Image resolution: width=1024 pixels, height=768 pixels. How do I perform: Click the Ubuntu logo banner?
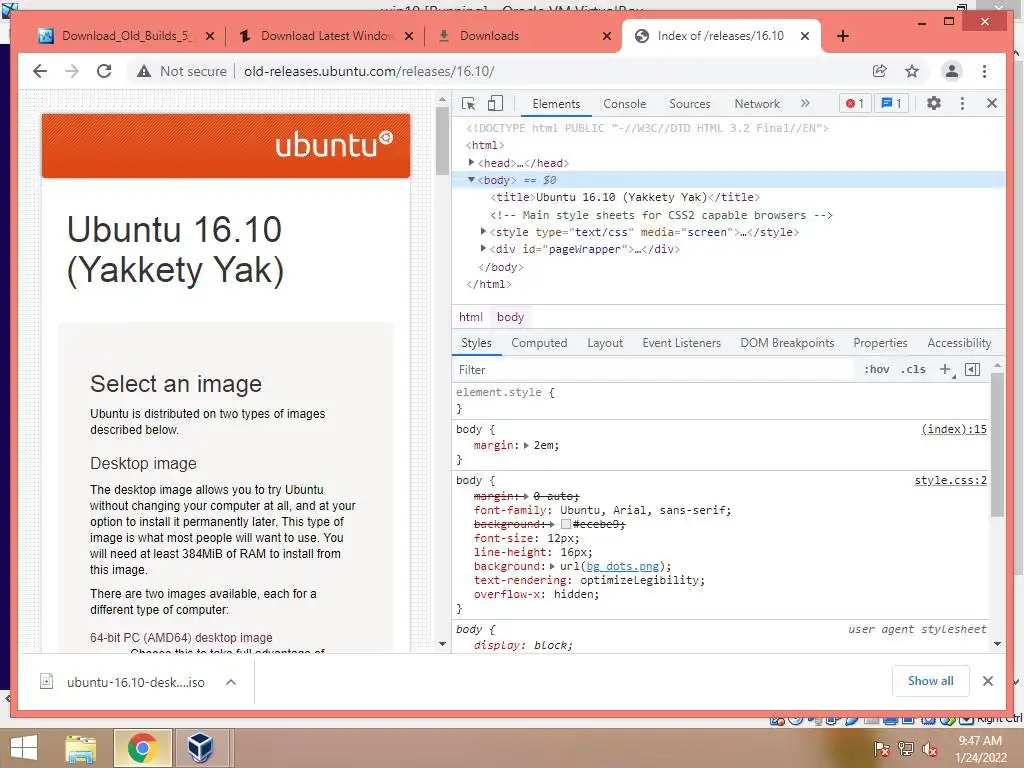(x=226, y=146)
